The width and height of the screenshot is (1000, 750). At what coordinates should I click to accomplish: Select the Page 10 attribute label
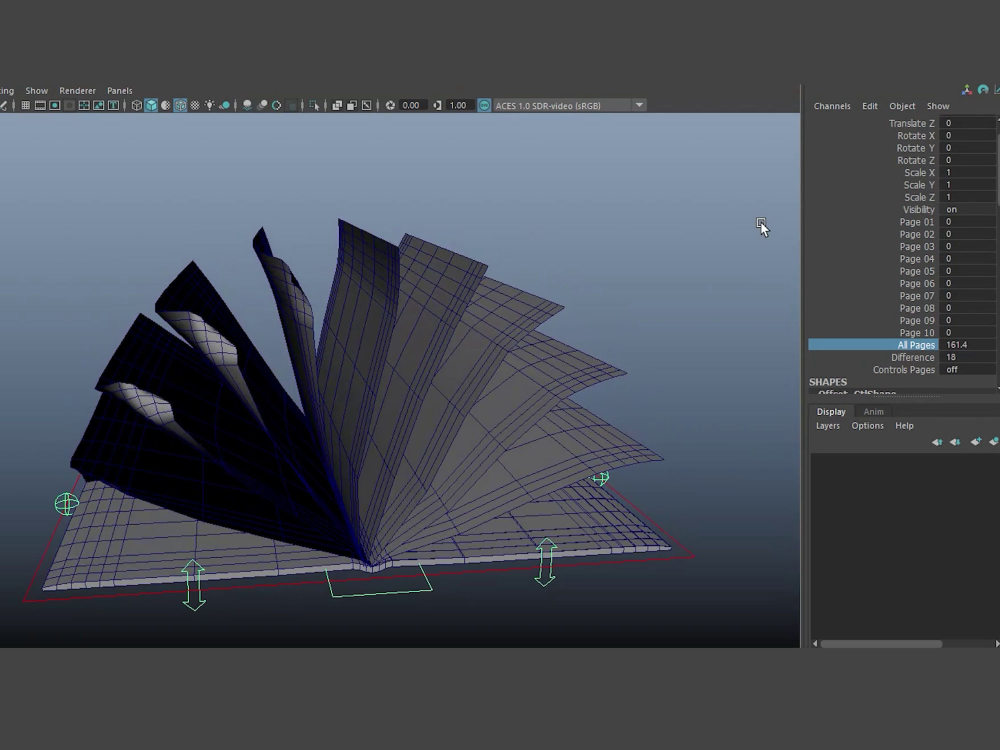pyautogui.click(x=916, y=333)
